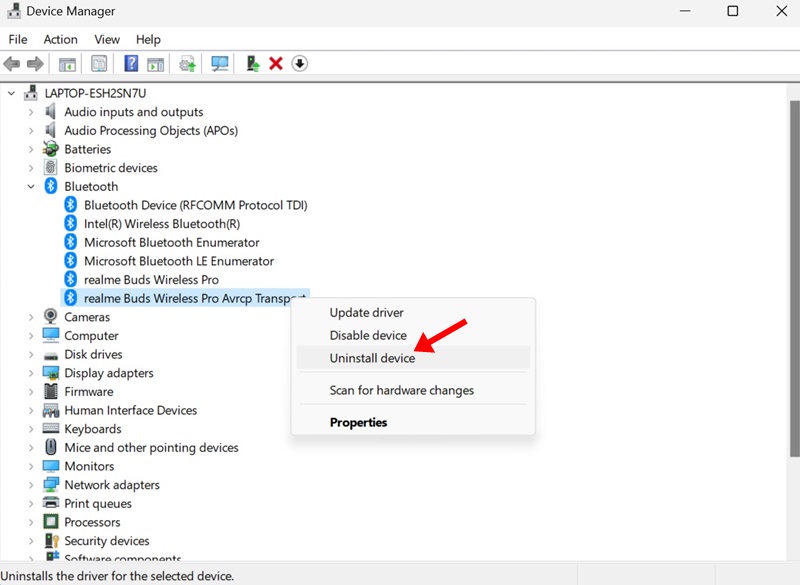Collapse the Bluetooth category
Image resolution: width=800 pixels, height=585 pixels.
point(31,187)
